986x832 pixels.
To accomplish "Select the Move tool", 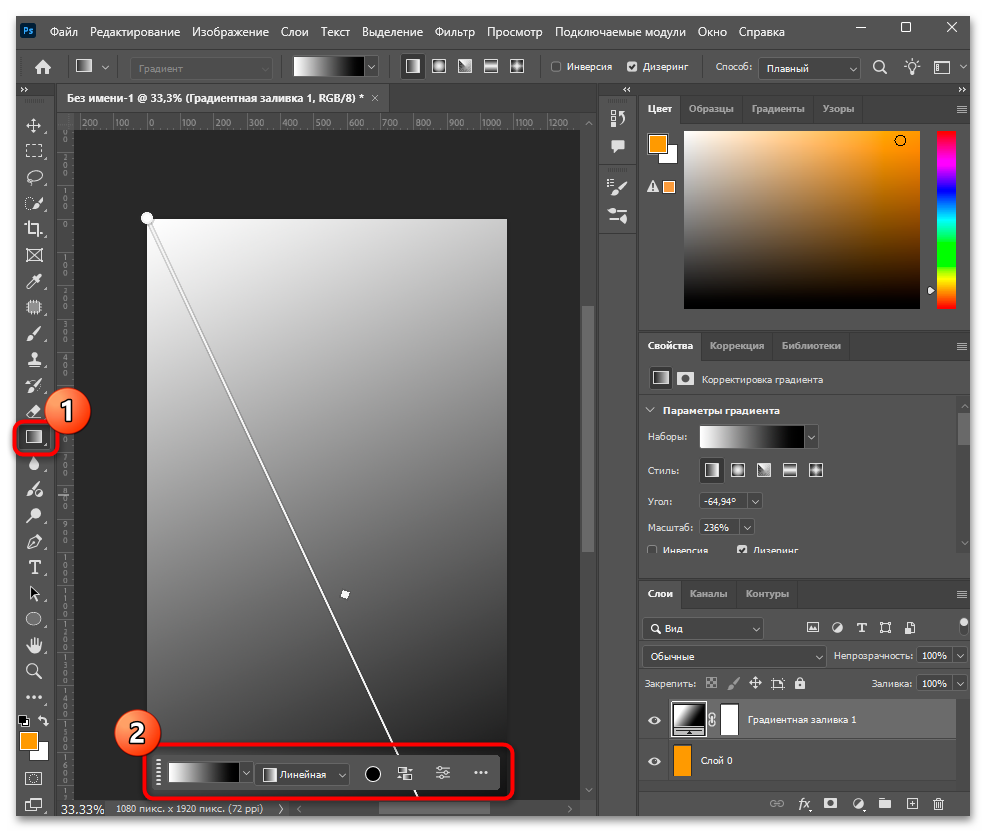I will pos(34,125).
